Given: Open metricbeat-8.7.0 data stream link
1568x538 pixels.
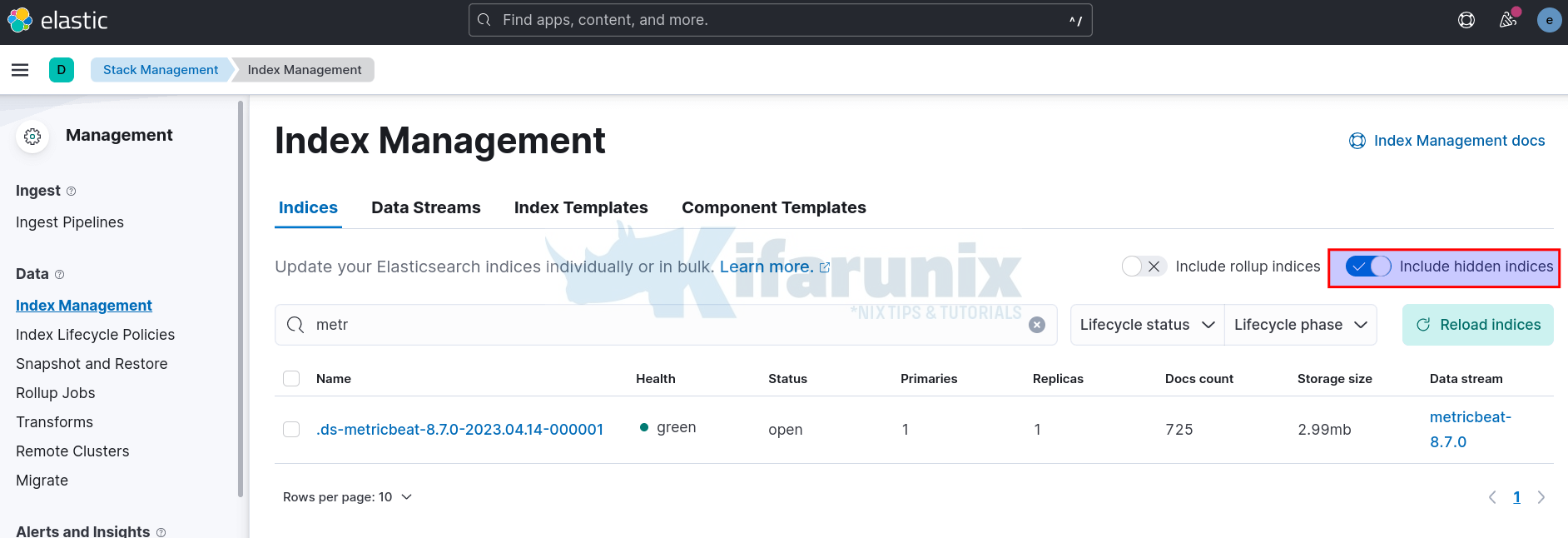Looking at the screenshot, I should pyautogui.click(x=1470, y=430).
